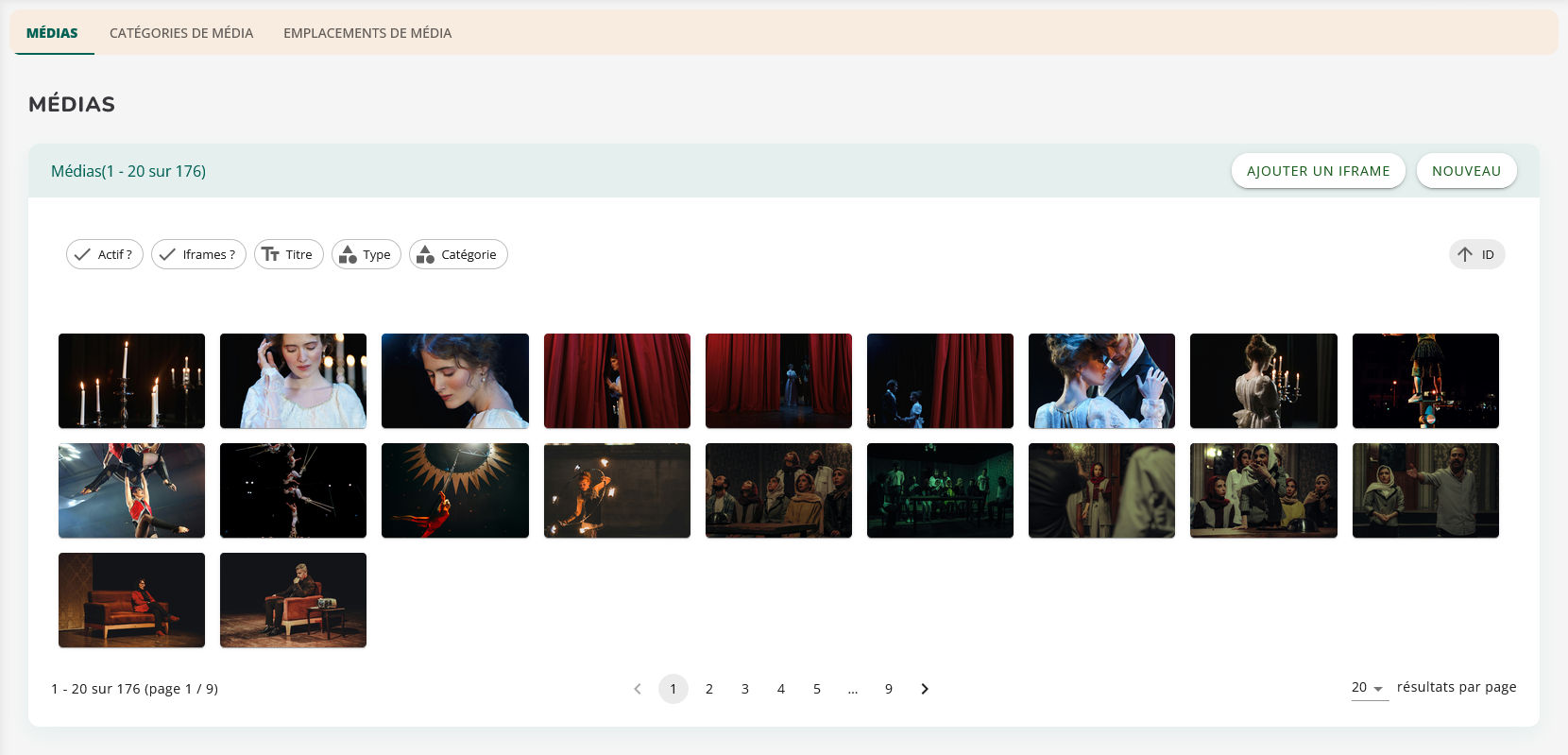Go to next page using right chevron
The width and height of the screenshot is (1568, 755).
click(925, 689)
